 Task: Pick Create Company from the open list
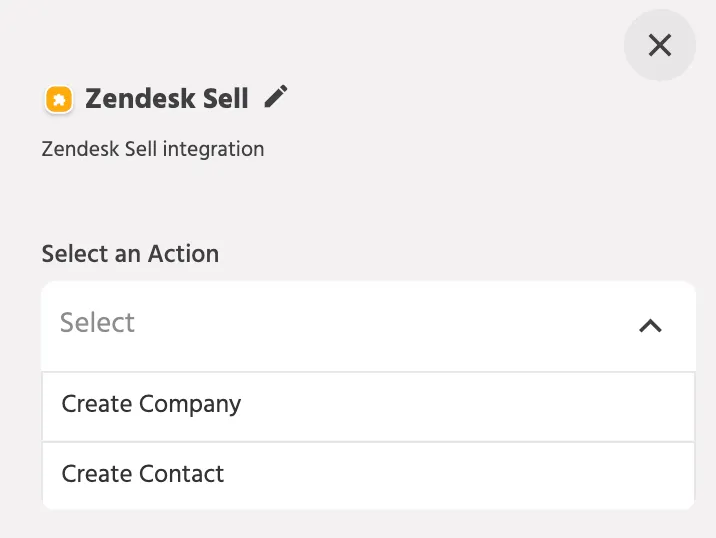pos(369,406)
